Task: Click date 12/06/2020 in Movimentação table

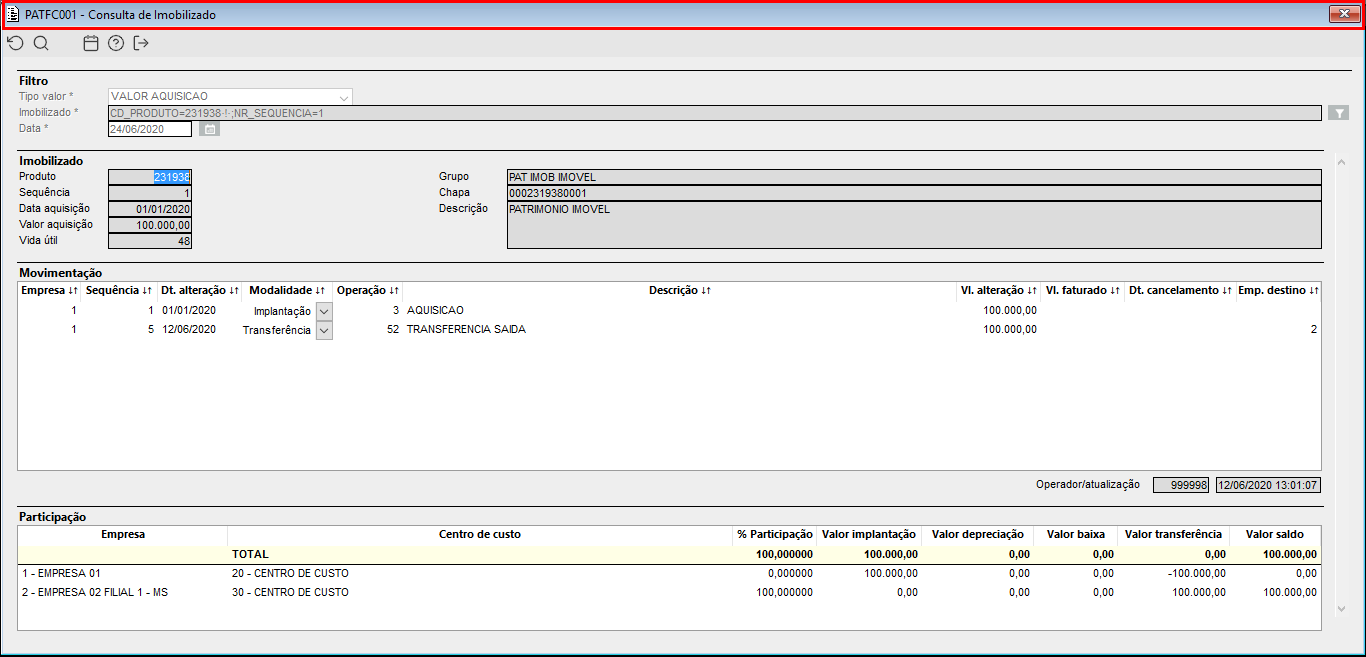Action: coord(189,330)
